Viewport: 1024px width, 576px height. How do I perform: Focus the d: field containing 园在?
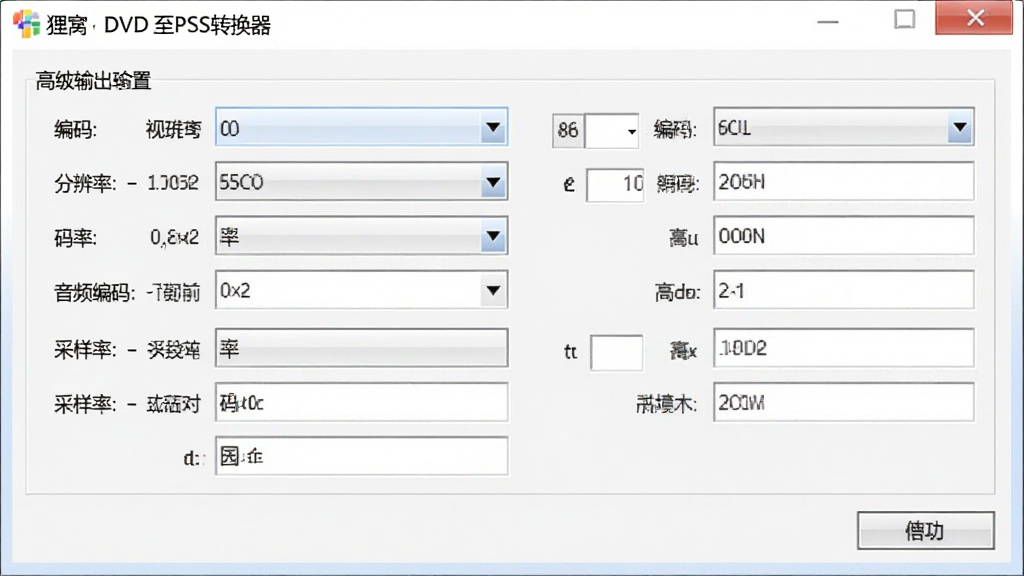click(361, 456)
